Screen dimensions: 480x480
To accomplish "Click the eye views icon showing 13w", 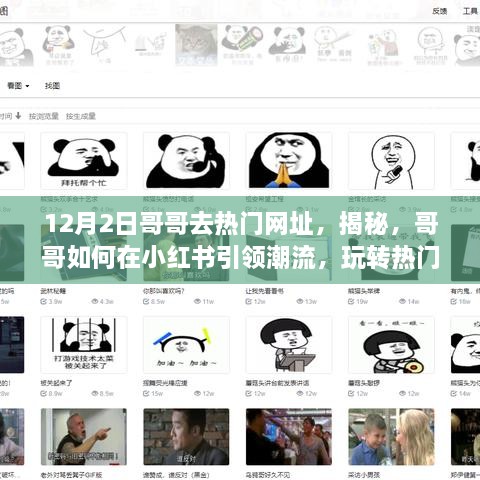I will pos(300,301).
